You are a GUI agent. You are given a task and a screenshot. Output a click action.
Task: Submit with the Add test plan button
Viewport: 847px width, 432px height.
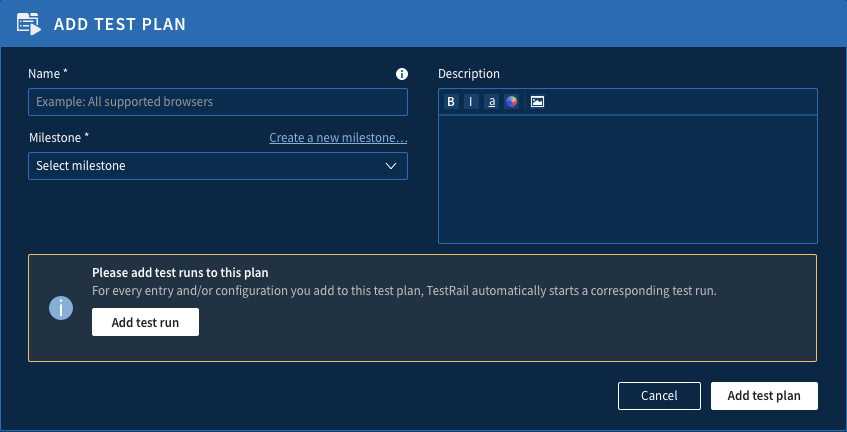click(x=764, y=396)
